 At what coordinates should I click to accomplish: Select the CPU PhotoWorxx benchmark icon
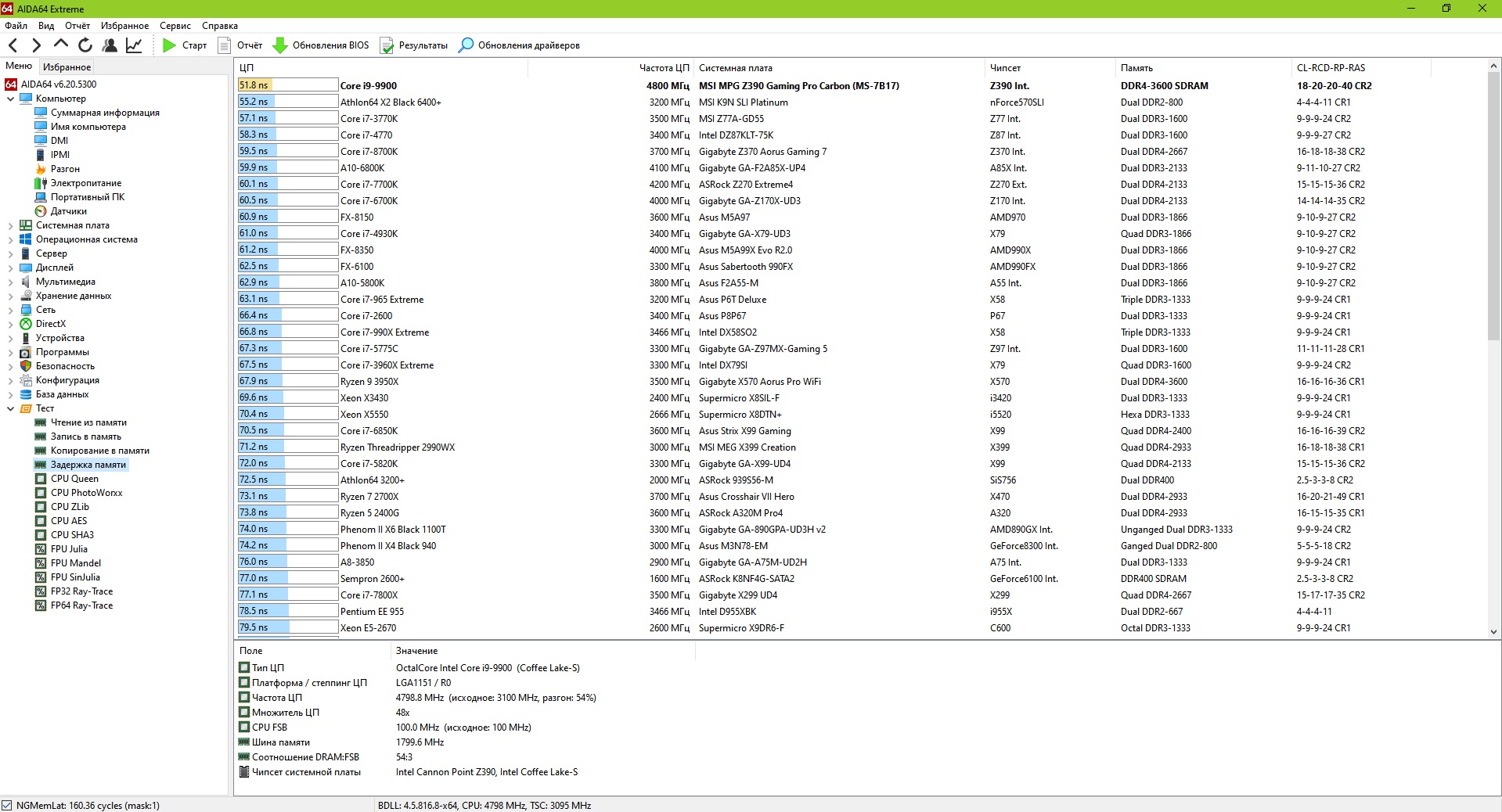41,493
